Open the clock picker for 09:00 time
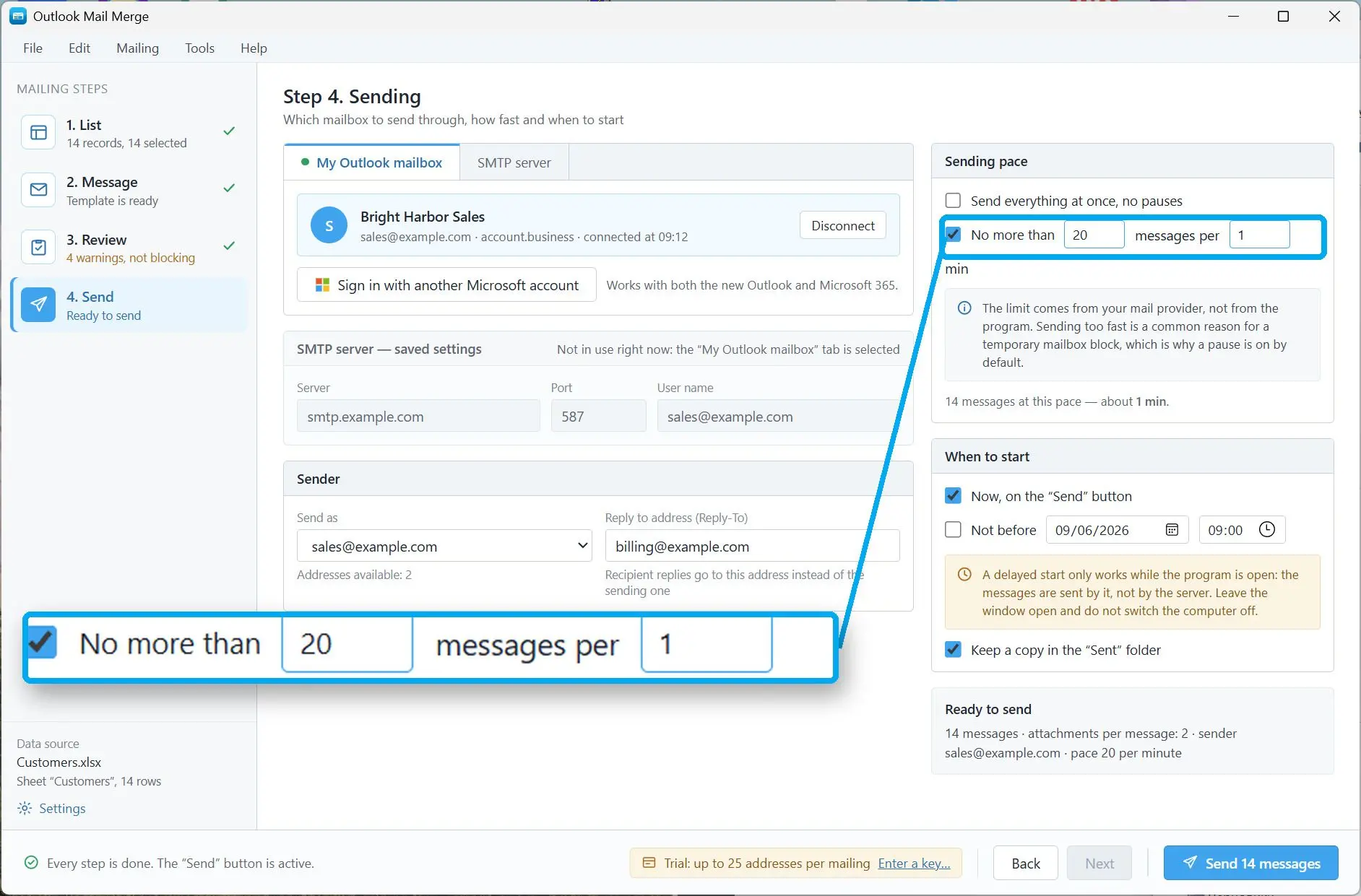The image size is (1361, 896). [x=1267, y=530]
